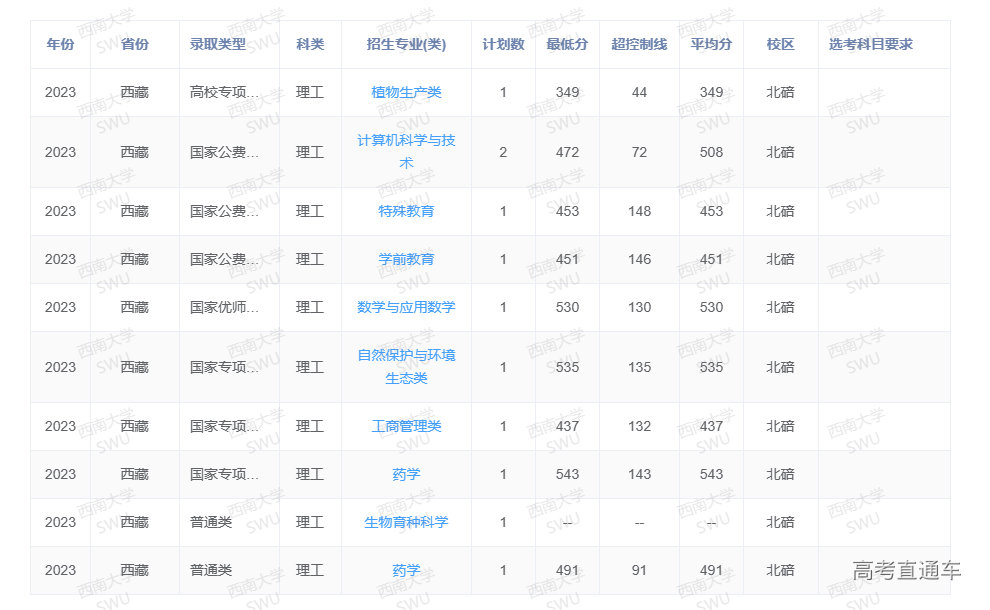990x610 pixels.
Task: Open 药学 link in the 国家专项 row
Action: 406,474
